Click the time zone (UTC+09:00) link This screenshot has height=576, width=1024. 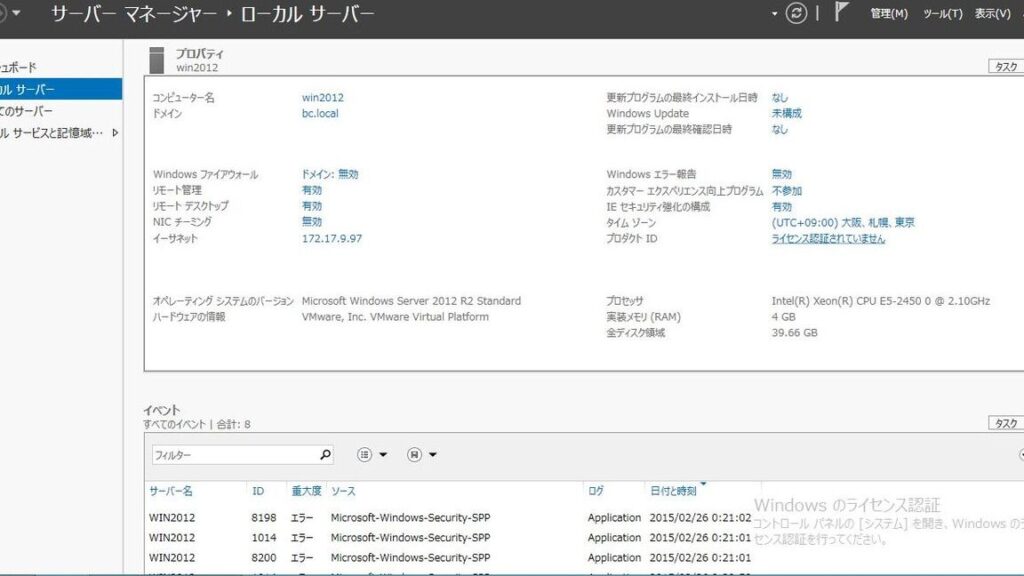[x=843, y=223]
